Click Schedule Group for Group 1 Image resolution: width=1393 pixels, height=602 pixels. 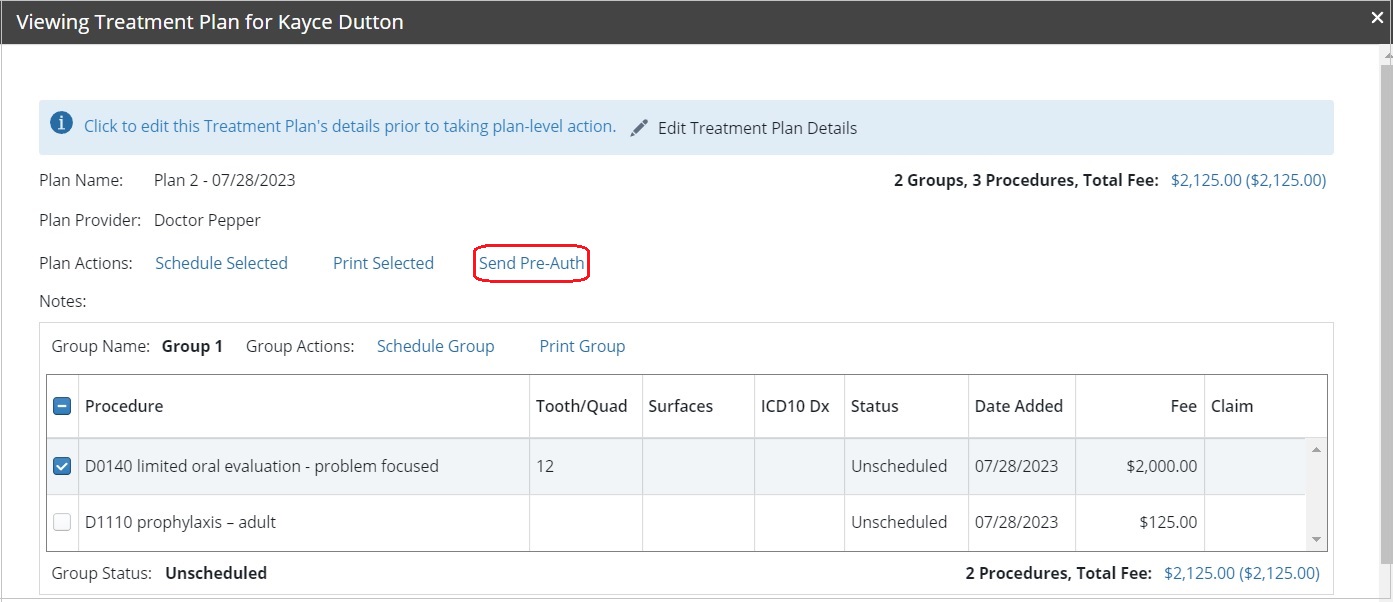(435, 346)
